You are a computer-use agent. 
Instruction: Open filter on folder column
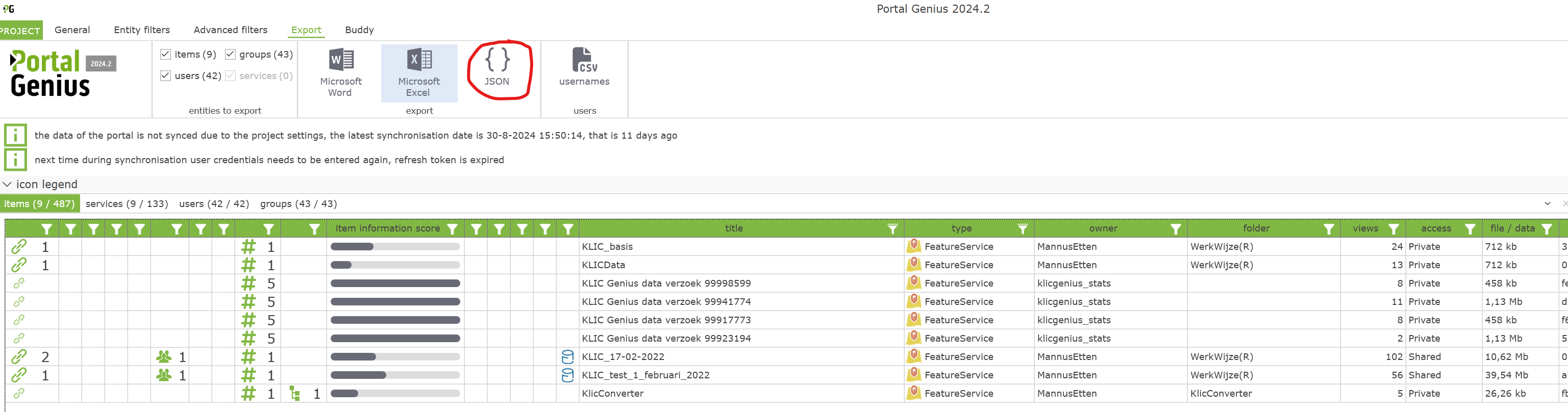(x=1328, y=229)
